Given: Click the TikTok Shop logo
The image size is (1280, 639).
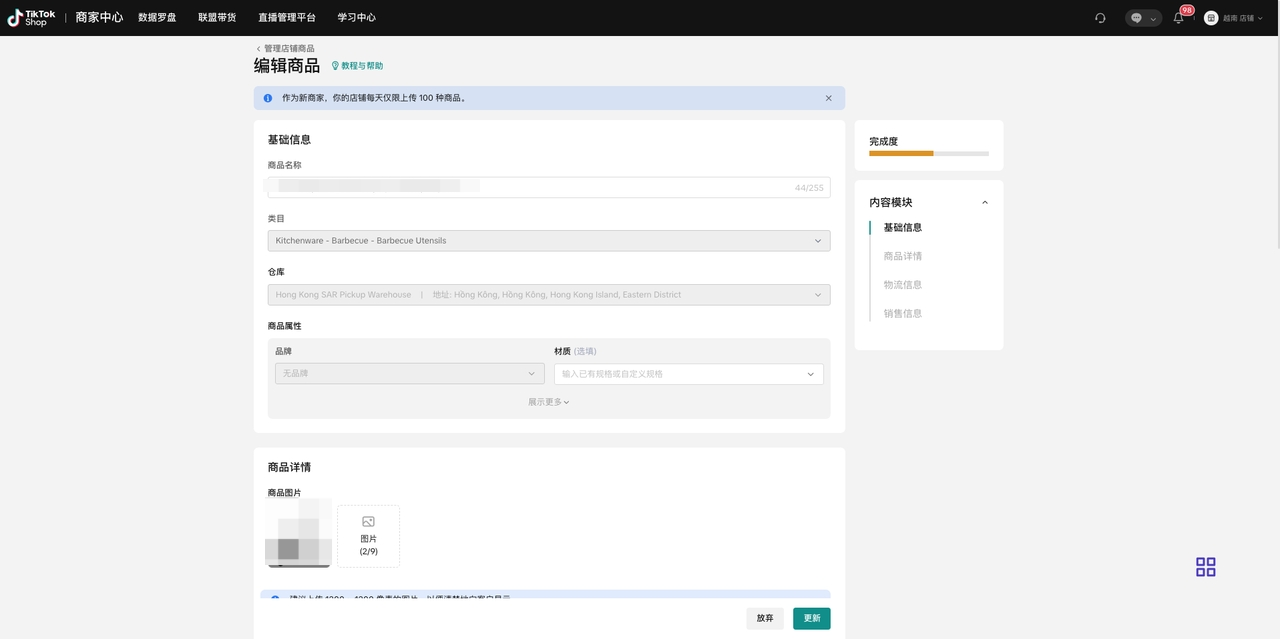Looking at the screenshot, I should [x=32, y=18].
